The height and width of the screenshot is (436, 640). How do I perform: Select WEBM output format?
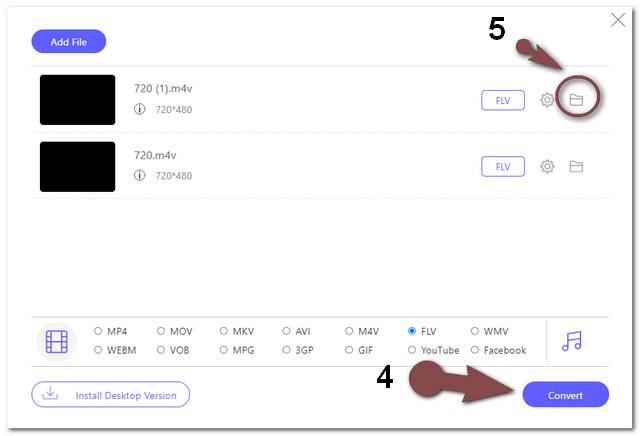(98, 350)
